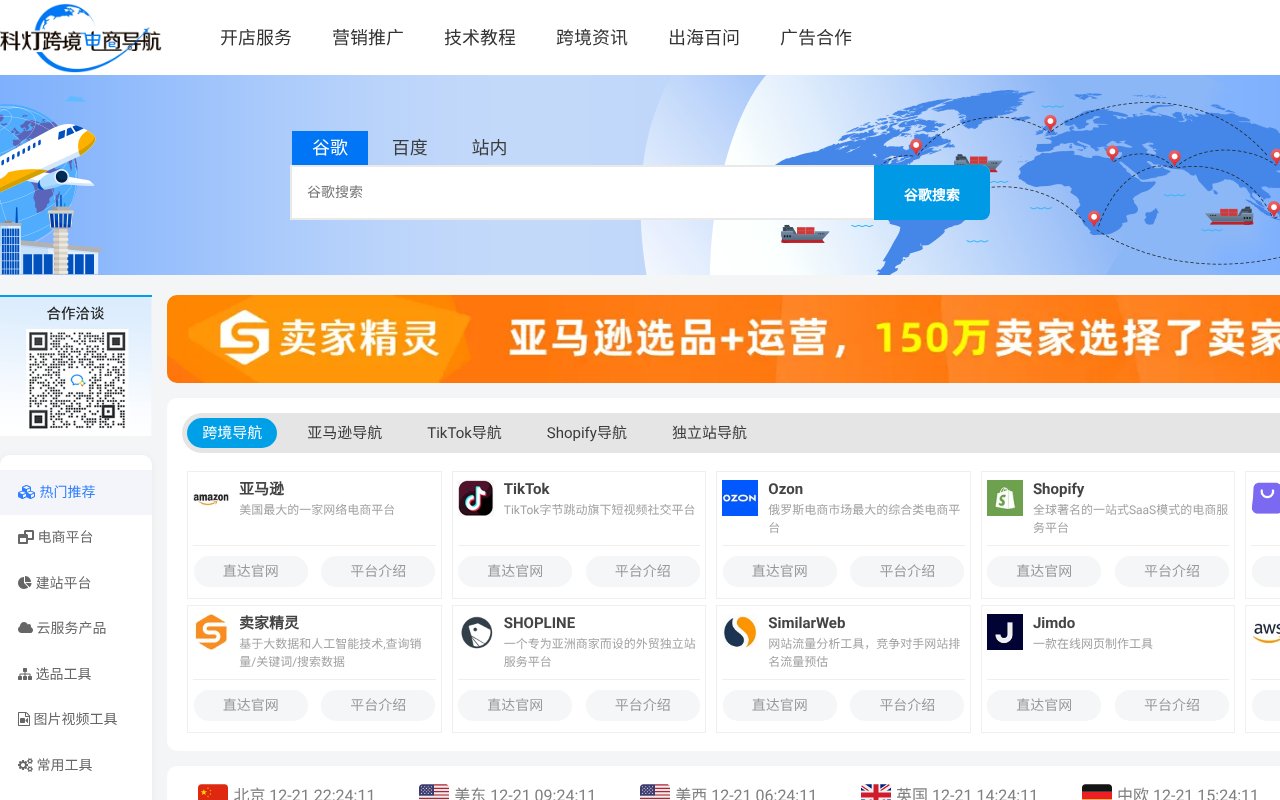Viewport: 1280px width, 800px height.
Task: Click the 建站平台 sidebar icon
Action: pos(25,582)
